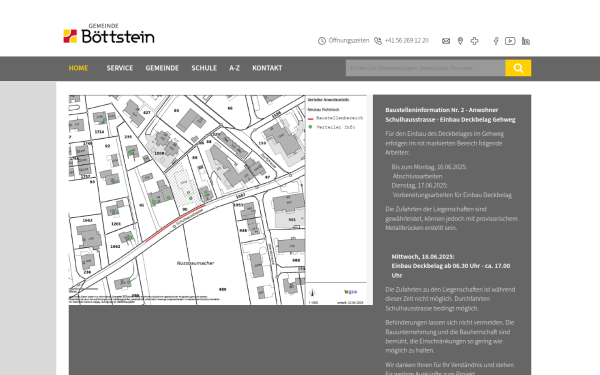
Task: Open the LinkedIn icon
Action: pos(526,41)
